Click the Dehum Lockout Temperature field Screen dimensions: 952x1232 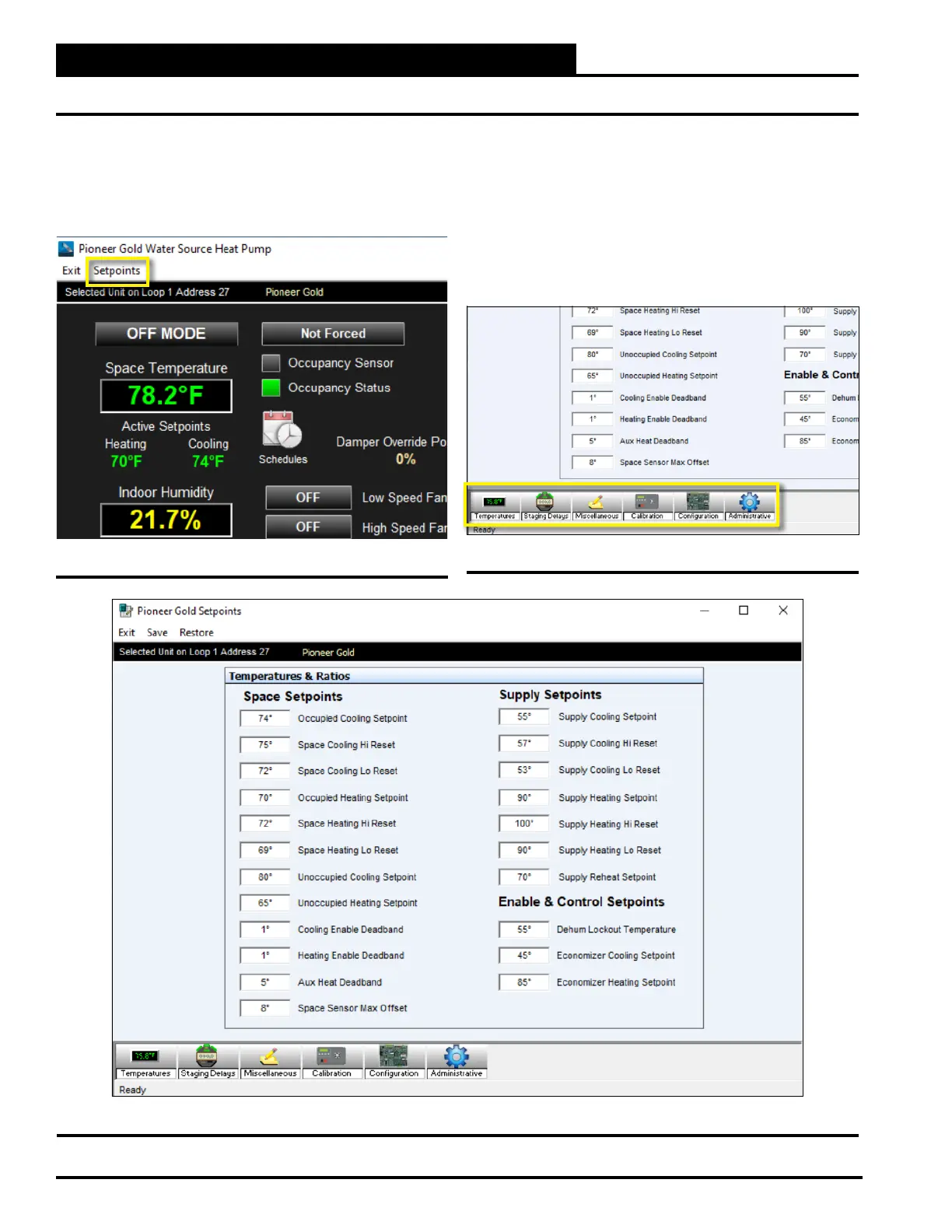[x=524, y=929]
